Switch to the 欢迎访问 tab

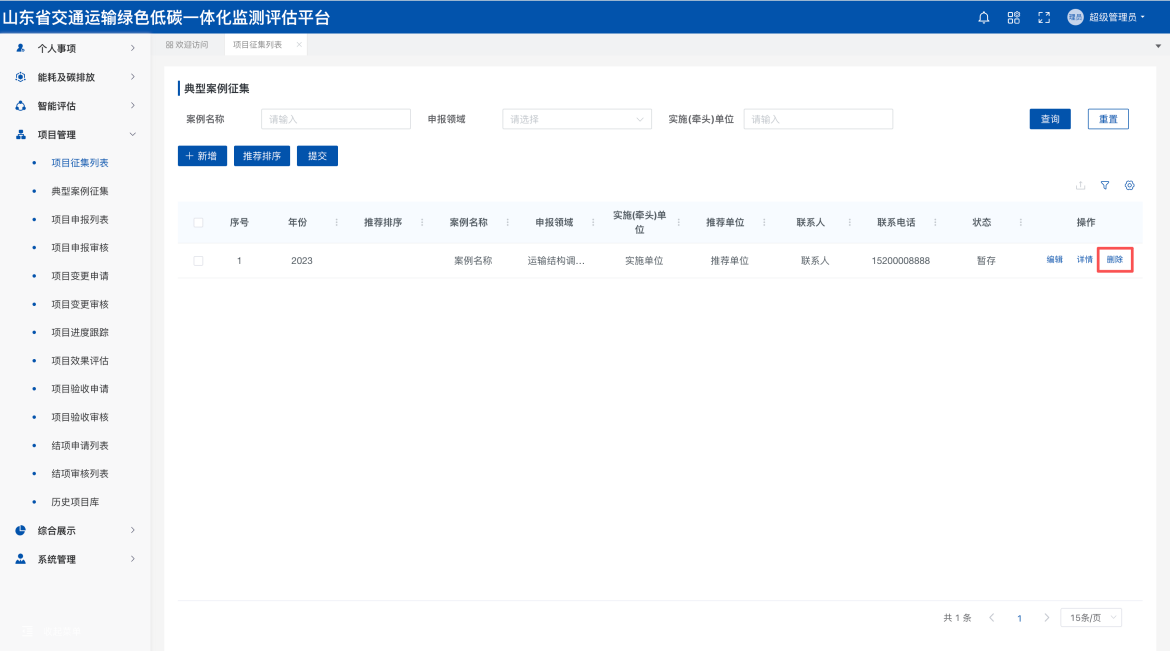click(x=187, y=45)
